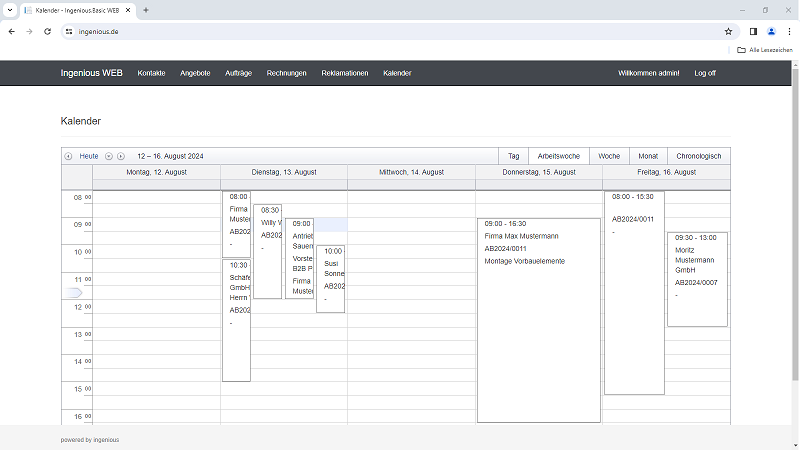Image resolution: width=800 pixels, height=450 pixels.
Task: Click Willkommen admin! account link
Action: pyautogui.click(x=648, y=73)
